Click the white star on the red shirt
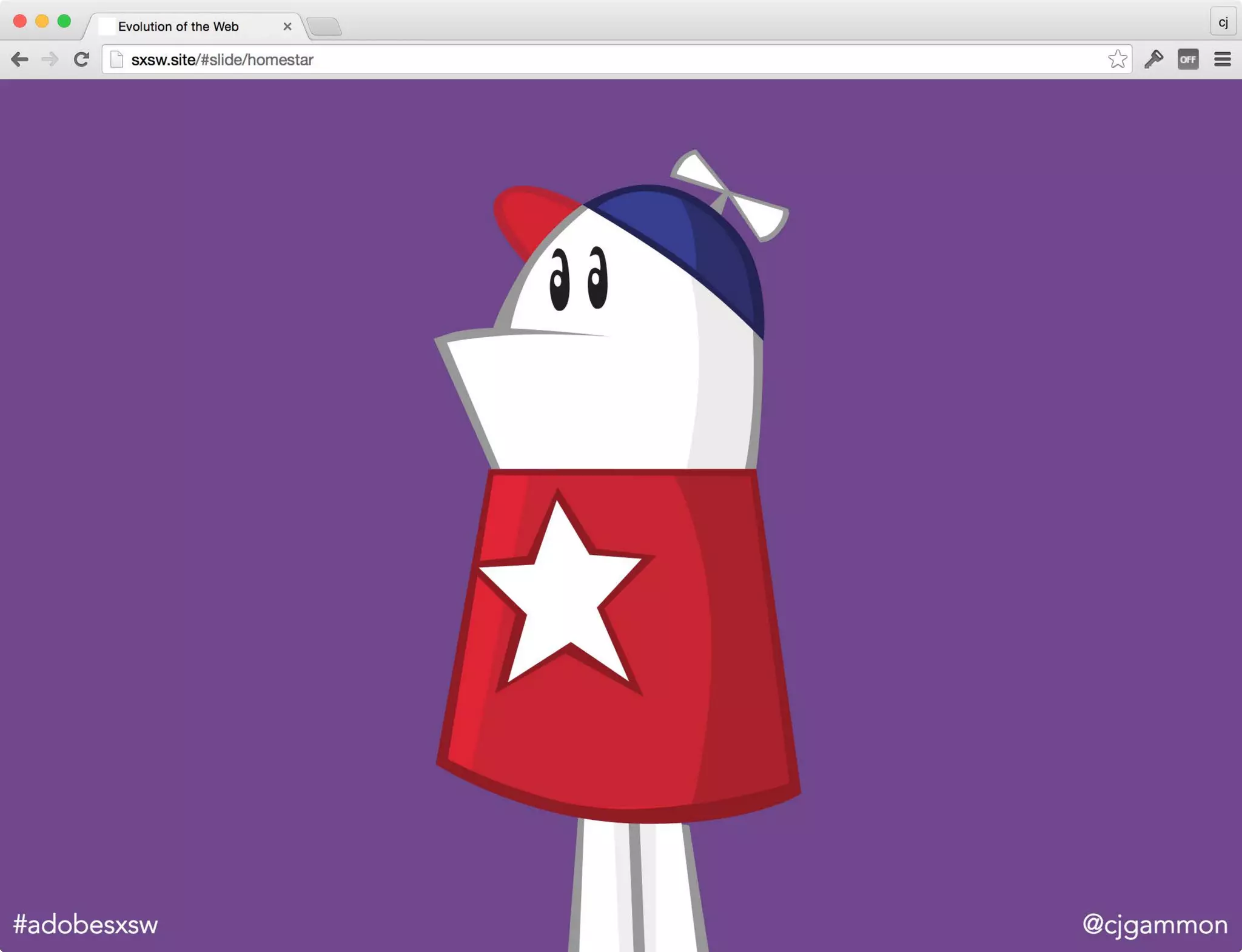 click(561, 597)
